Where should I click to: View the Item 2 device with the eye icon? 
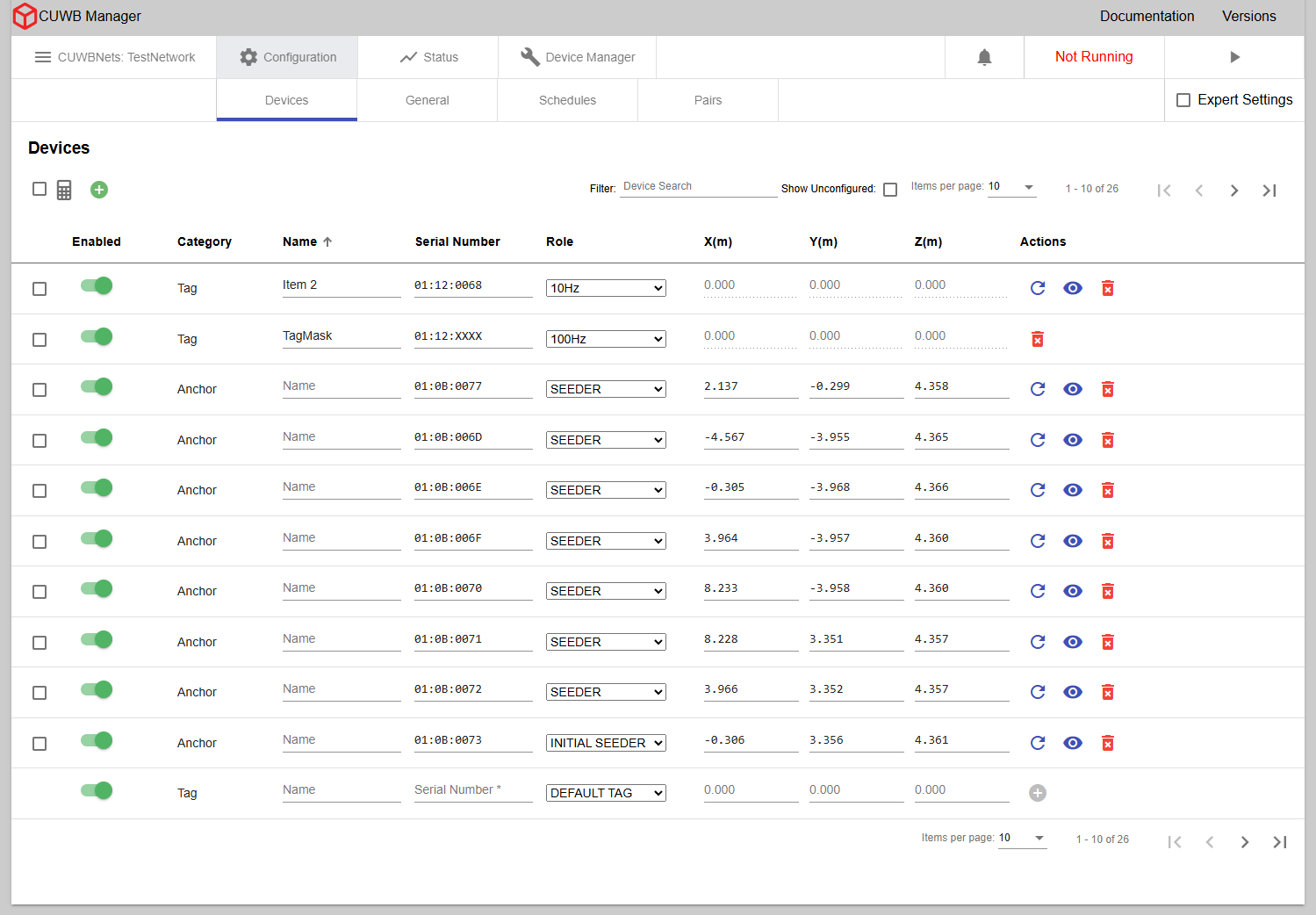(x=1073, y=288)
